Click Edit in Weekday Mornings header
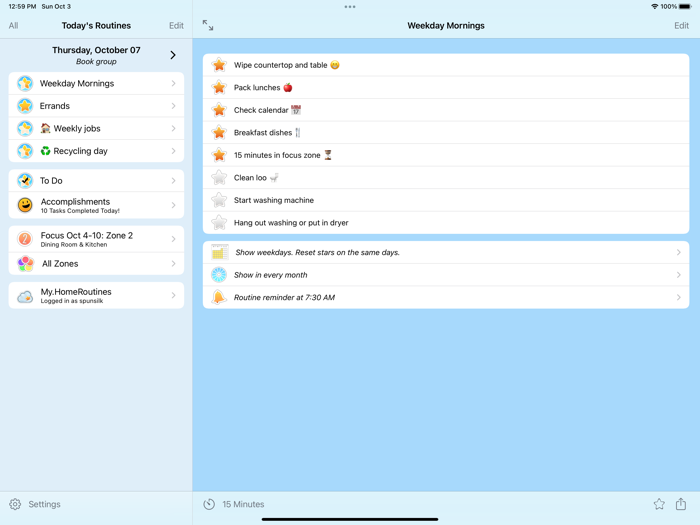700x525 pixels. coord(681,25)
